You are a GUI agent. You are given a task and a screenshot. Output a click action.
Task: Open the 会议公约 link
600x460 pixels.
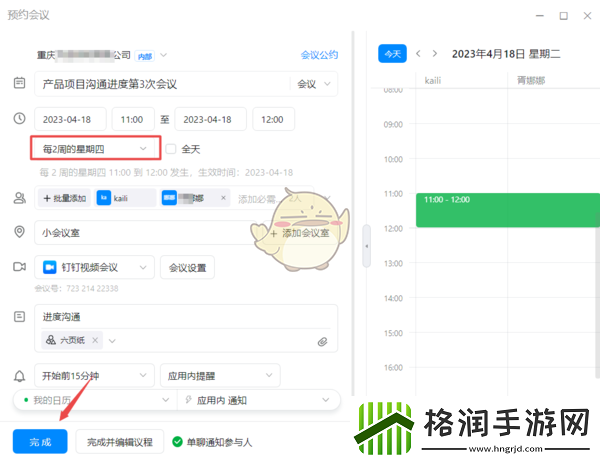319,55
